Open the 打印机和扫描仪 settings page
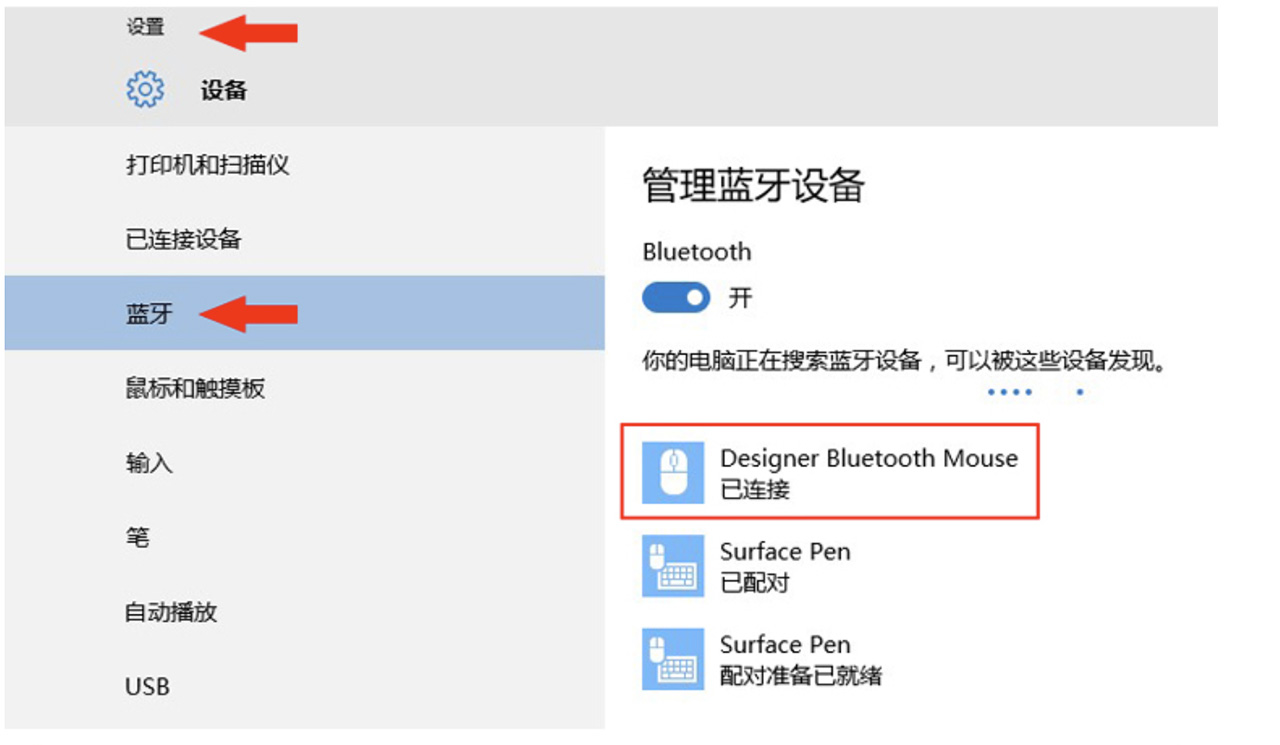 (208, 165)
